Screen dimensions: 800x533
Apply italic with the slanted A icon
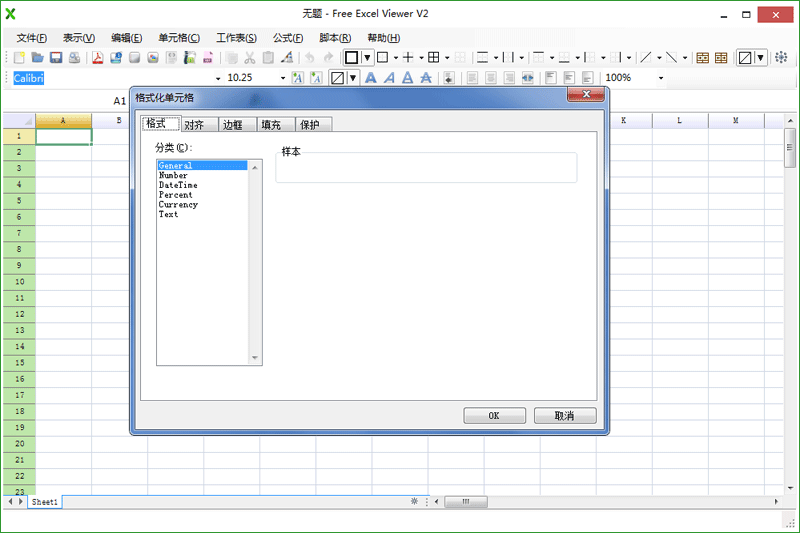(x=389, y=78)
